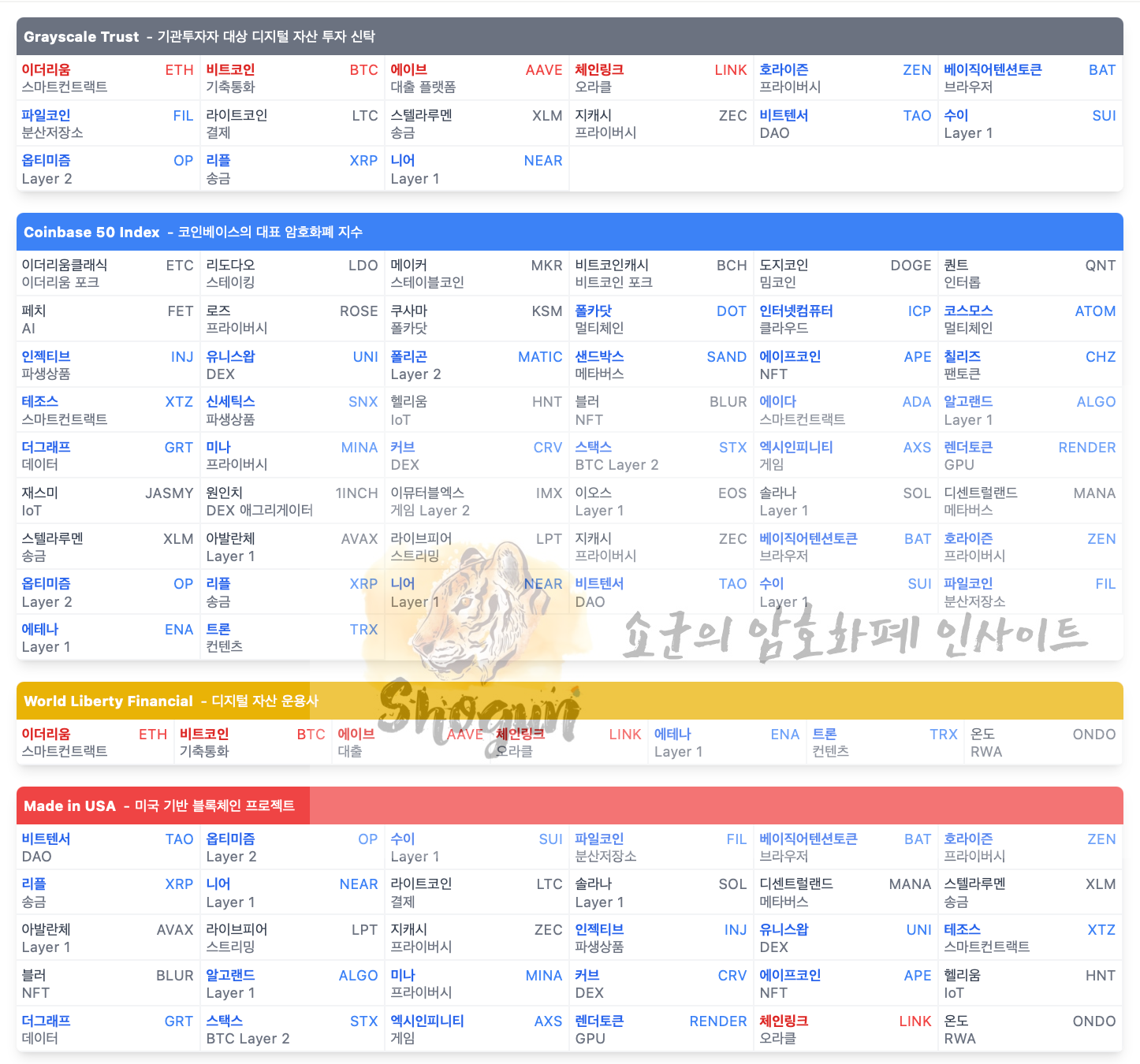Select the 쿠사마 KSM cell
1140x1064 pixels.
(x=477, y=319)
